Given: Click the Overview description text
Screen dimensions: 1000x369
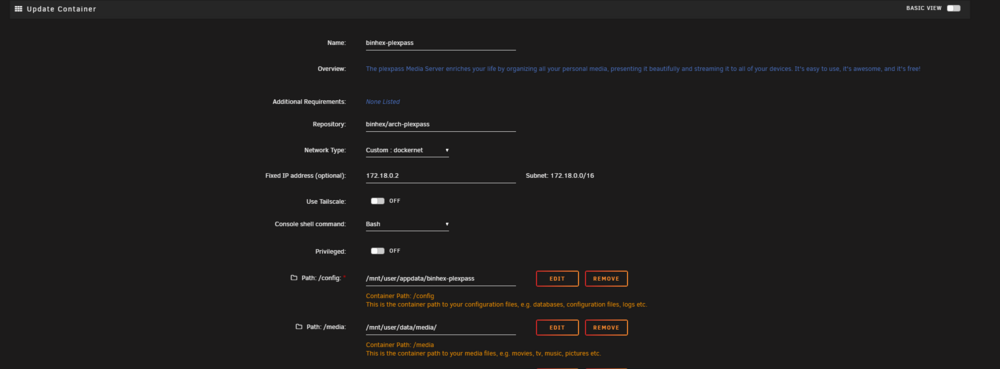Looking at the screenshot, I should click(643, 68).
